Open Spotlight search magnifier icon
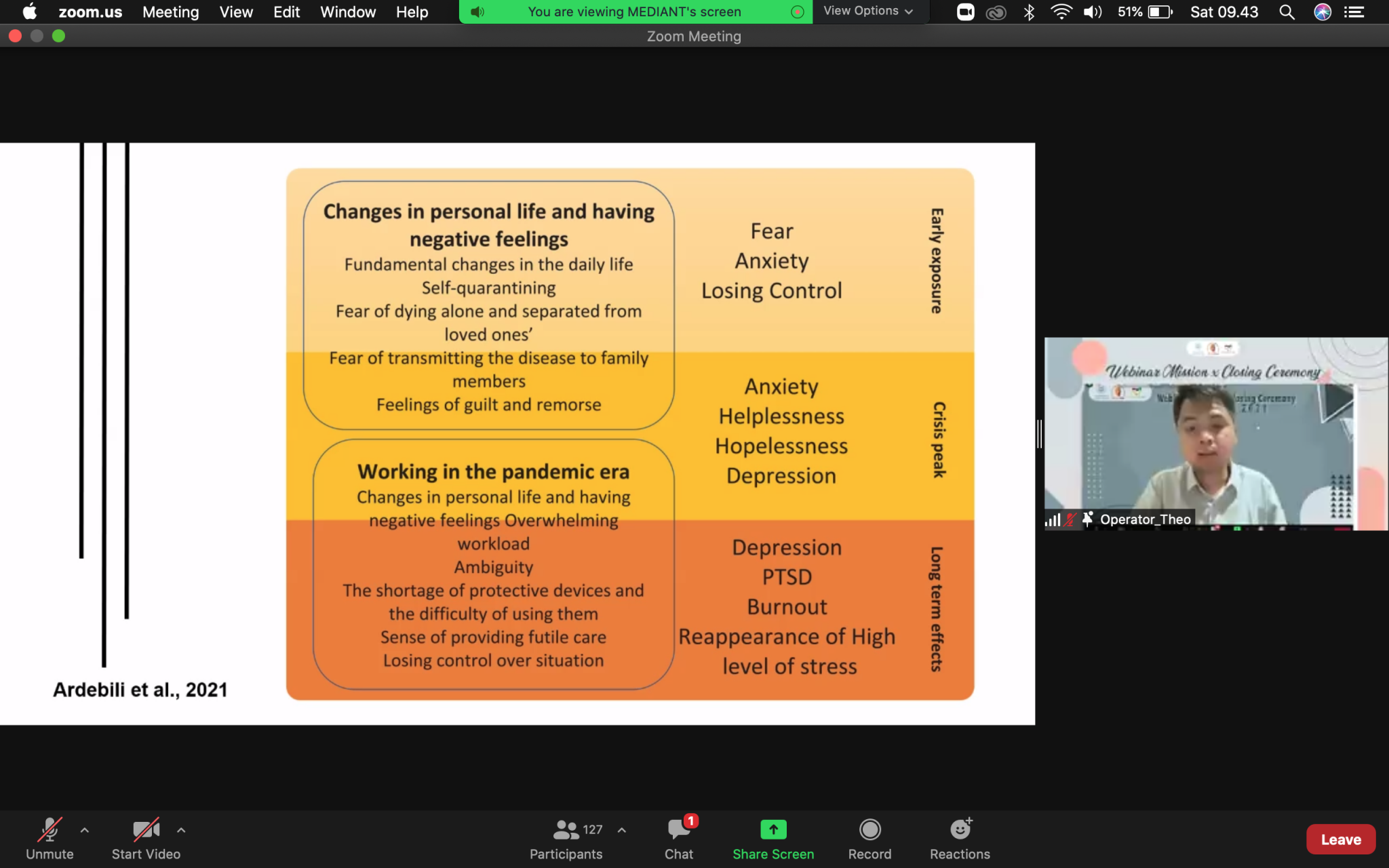 tap(1287, 12)
